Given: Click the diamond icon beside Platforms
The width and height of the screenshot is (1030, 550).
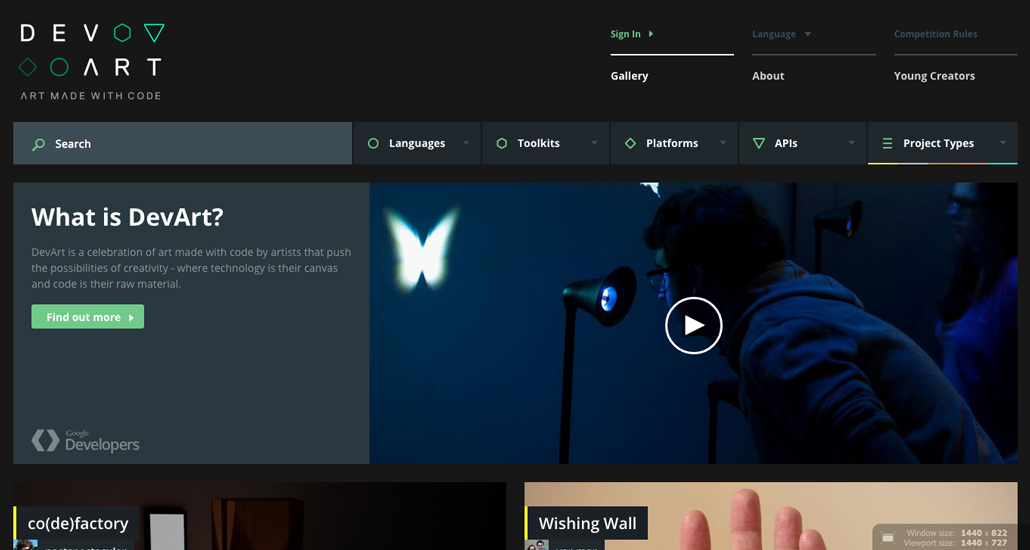Looking at the screenshot, I should pos(630,143).
